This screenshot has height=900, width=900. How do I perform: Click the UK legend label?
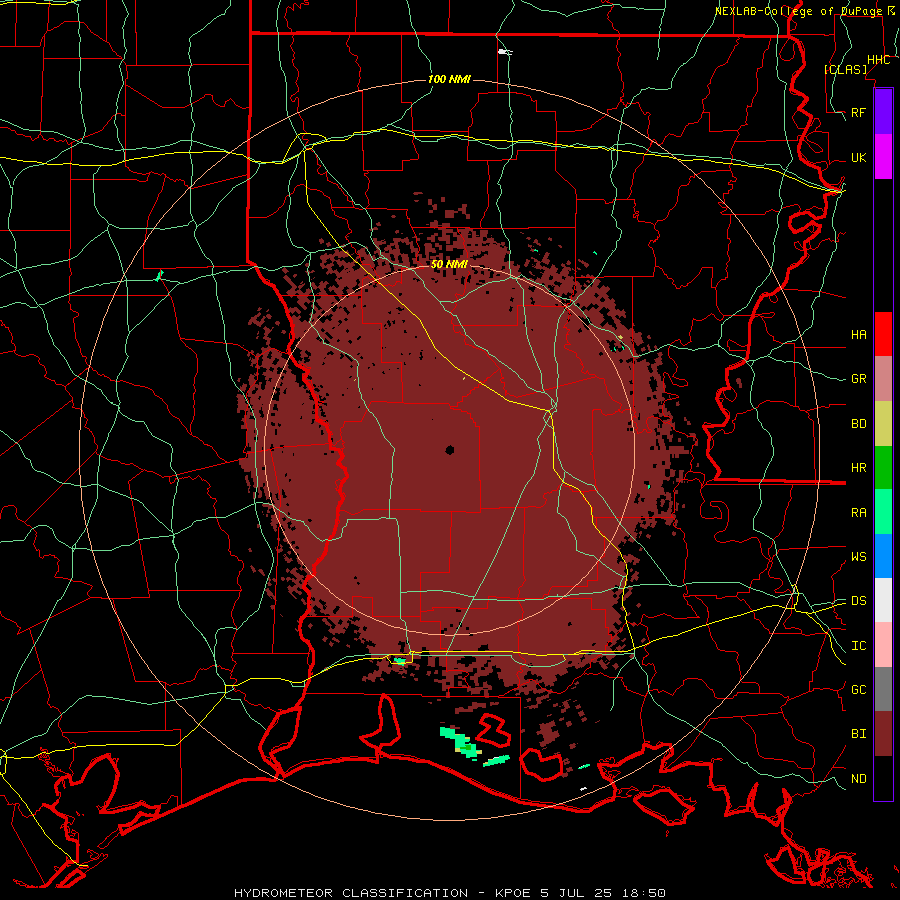[x=858, y=157]
